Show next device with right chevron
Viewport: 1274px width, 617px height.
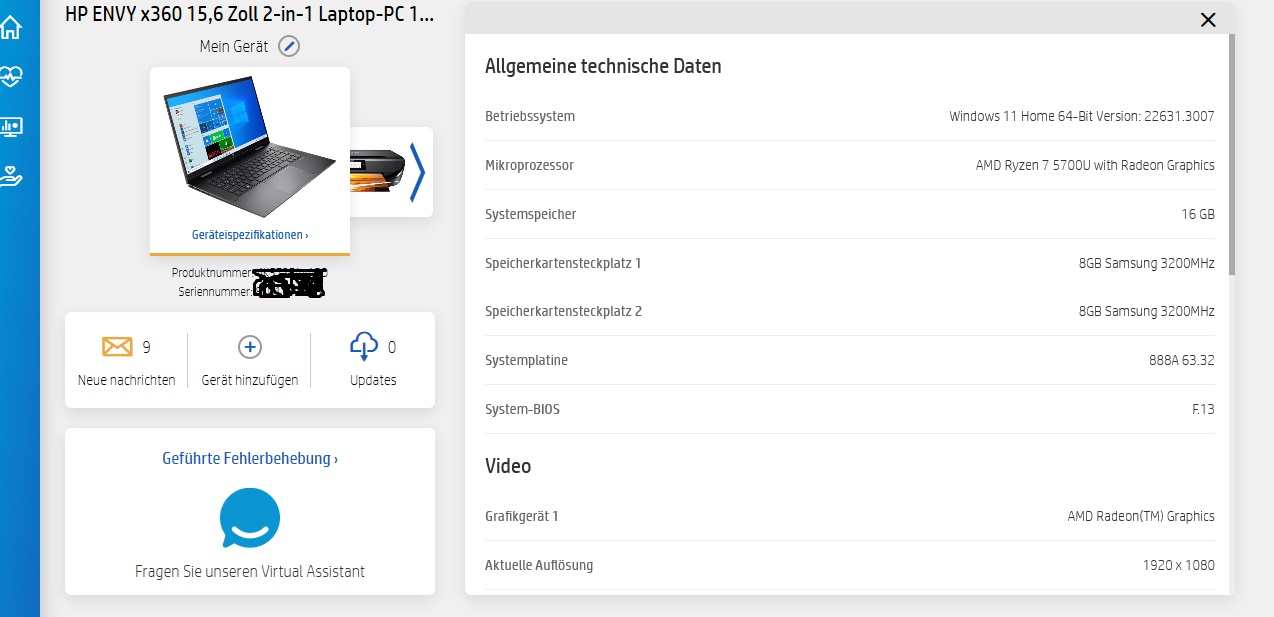(417, 172)
